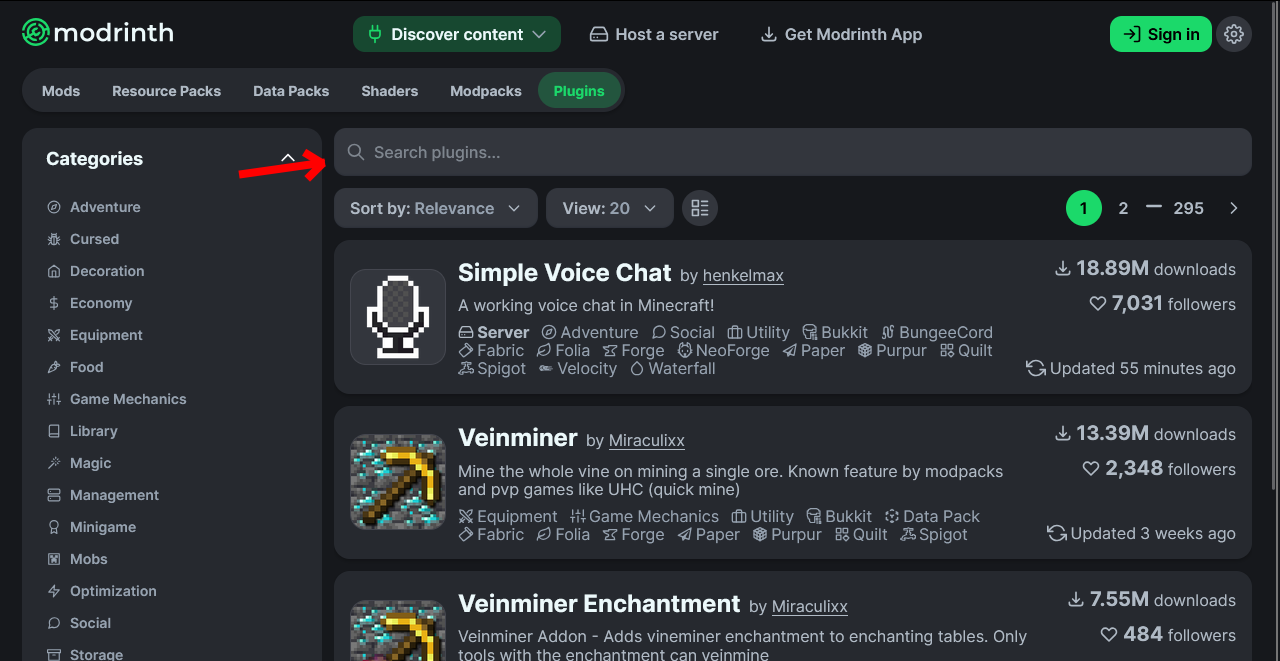The height and width of the screenshot is (661, 1280).
Task: Click the Modrinth logo icon
Action: tap(36, 33)
